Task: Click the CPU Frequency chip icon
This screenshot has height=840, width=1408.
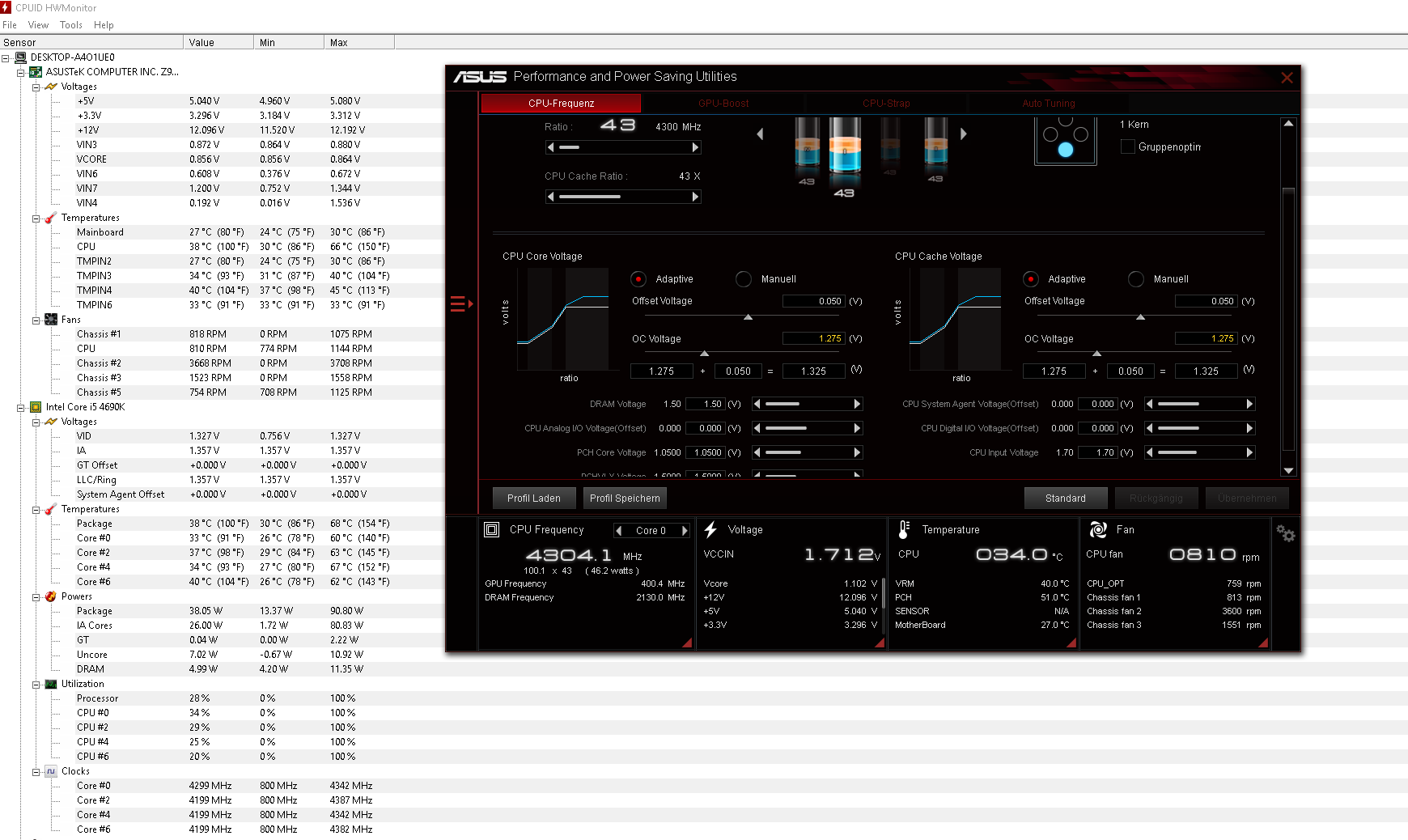Action: [x=491, y=529]
